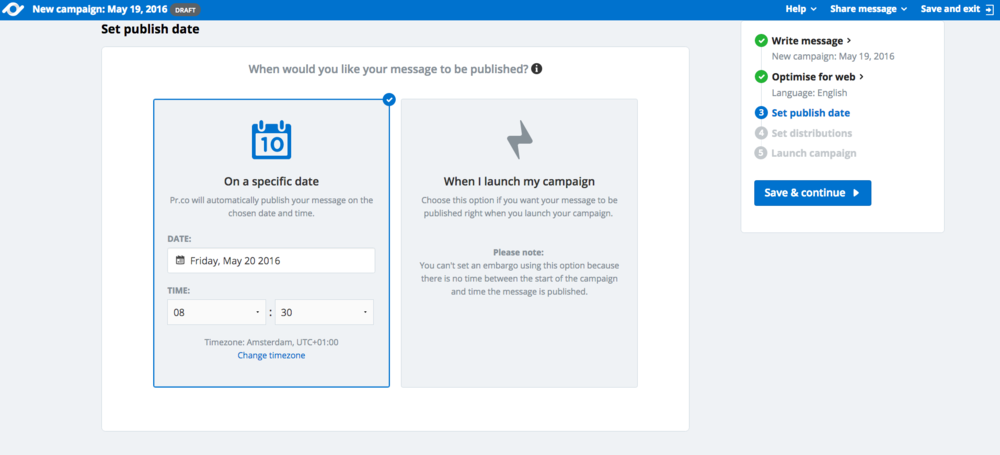Click the DRAFT status badge
Viewport: 1000px width, 455px height.
(186, 10)
